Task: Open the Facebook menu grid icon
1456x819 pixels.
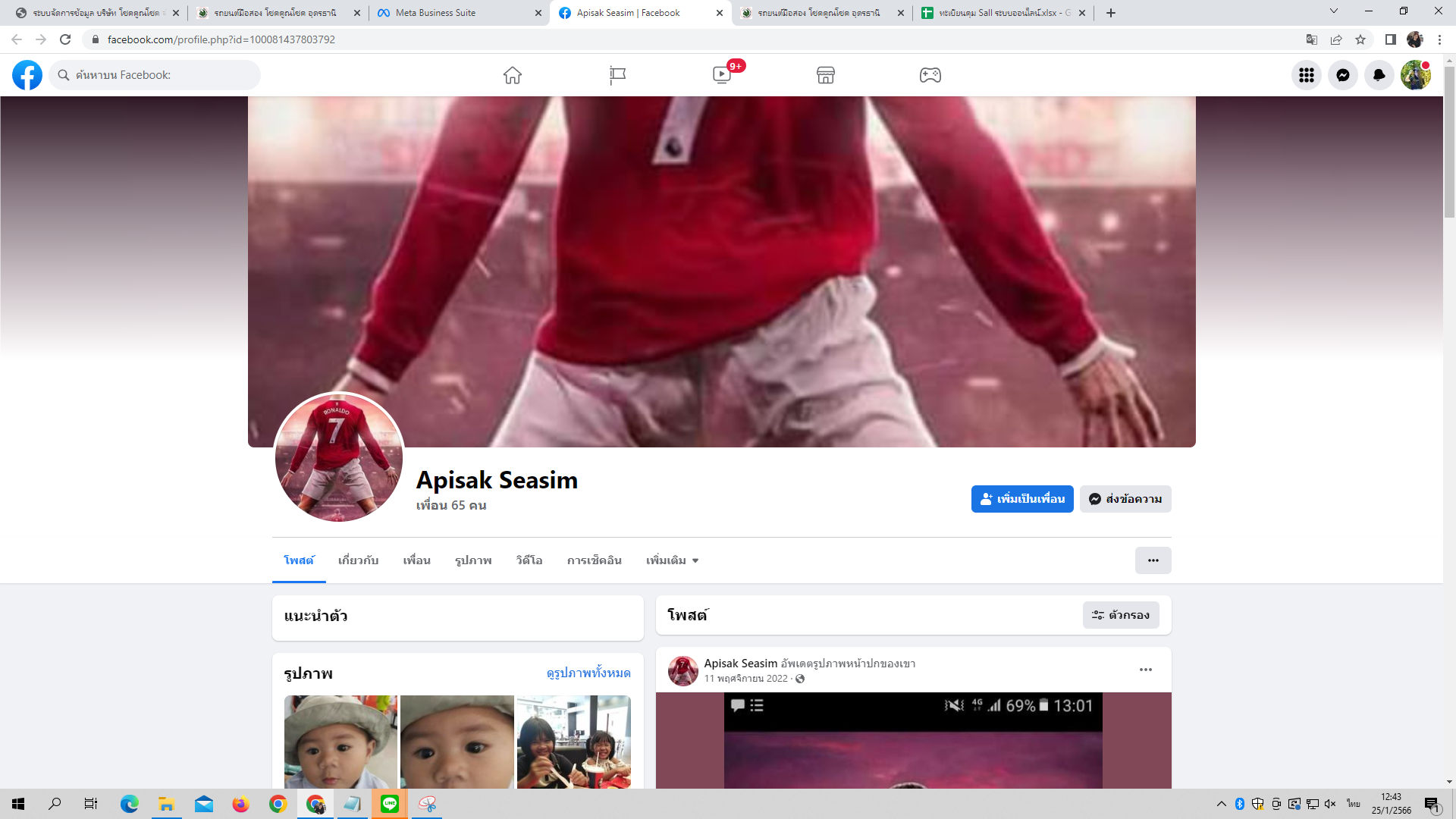Action: click(x=1306, y=75)
